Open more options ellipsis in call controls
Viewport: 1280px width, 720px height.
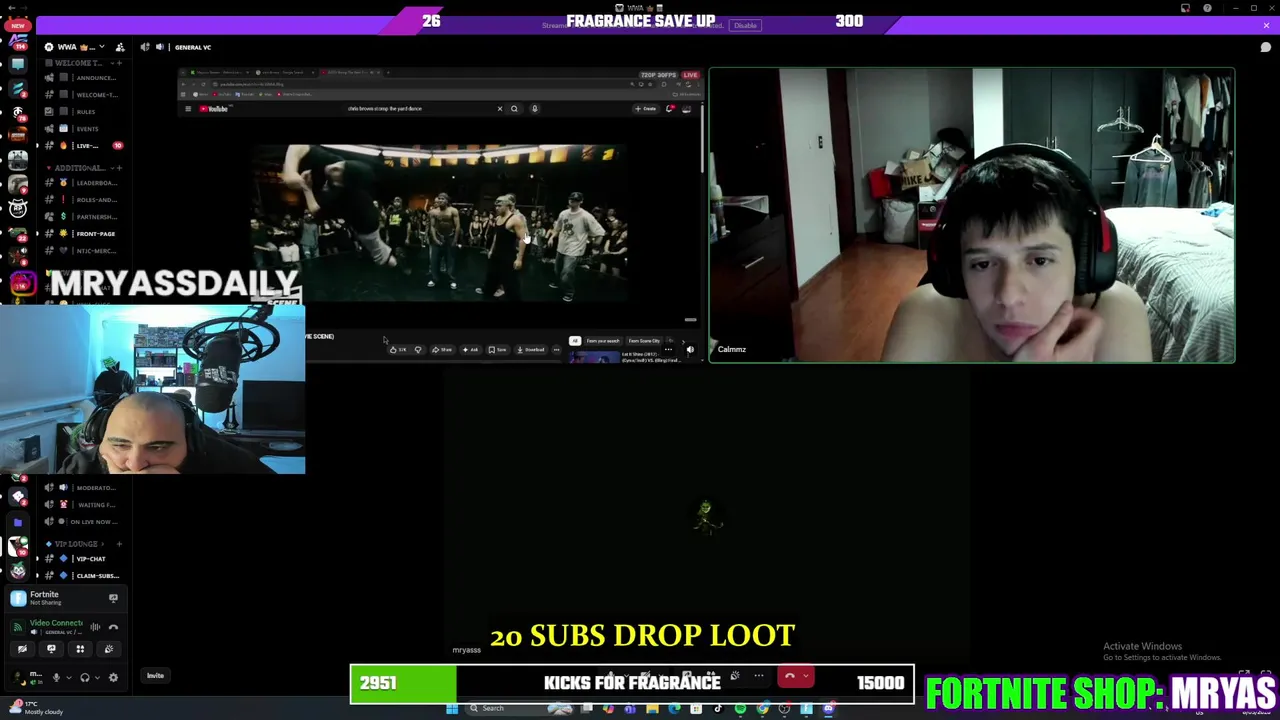758,676
